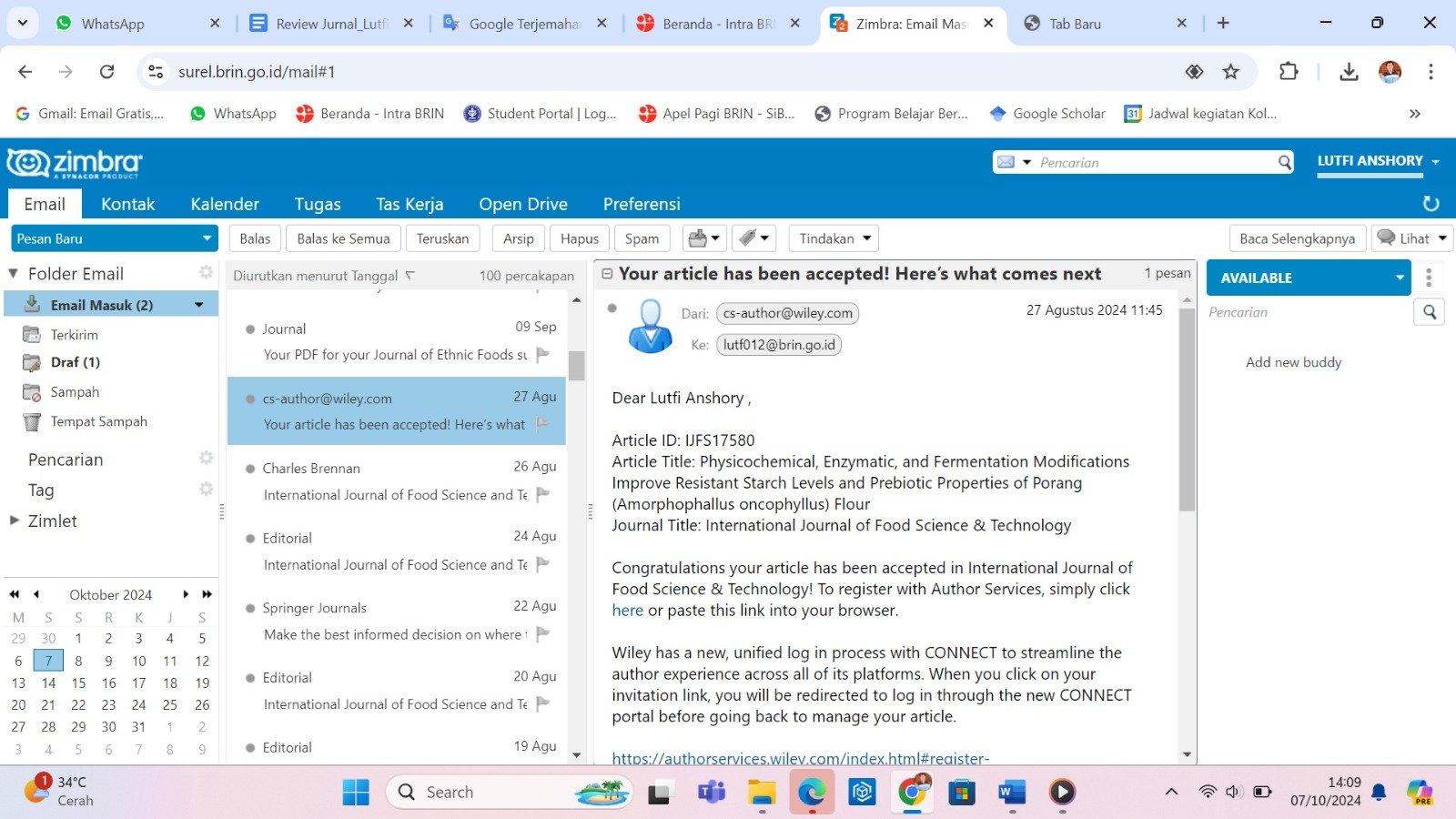The width and height of the screenshot is (1456, 819).
Task: Open the chat panel three-dot menu
Action: click(1429, 278)
